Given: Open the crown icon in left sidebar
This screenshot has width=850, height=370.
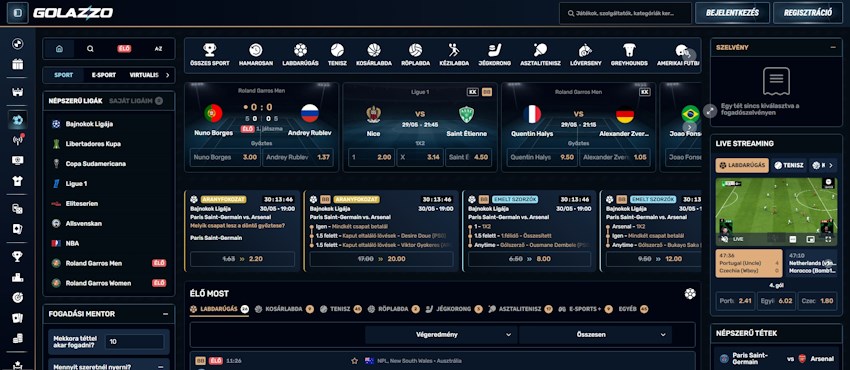Looking at the screenshot, I should coord(17,92).
